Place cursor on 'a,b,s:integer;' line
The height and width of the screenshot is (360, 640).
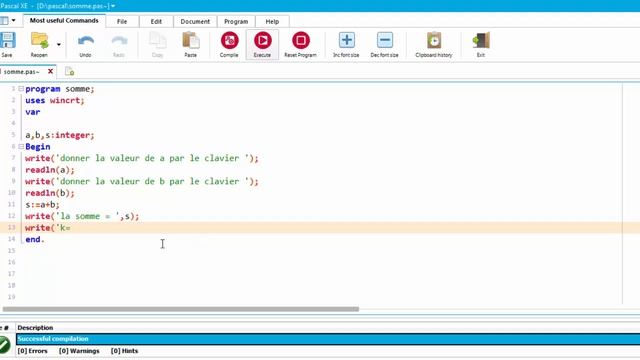[60, 135]
